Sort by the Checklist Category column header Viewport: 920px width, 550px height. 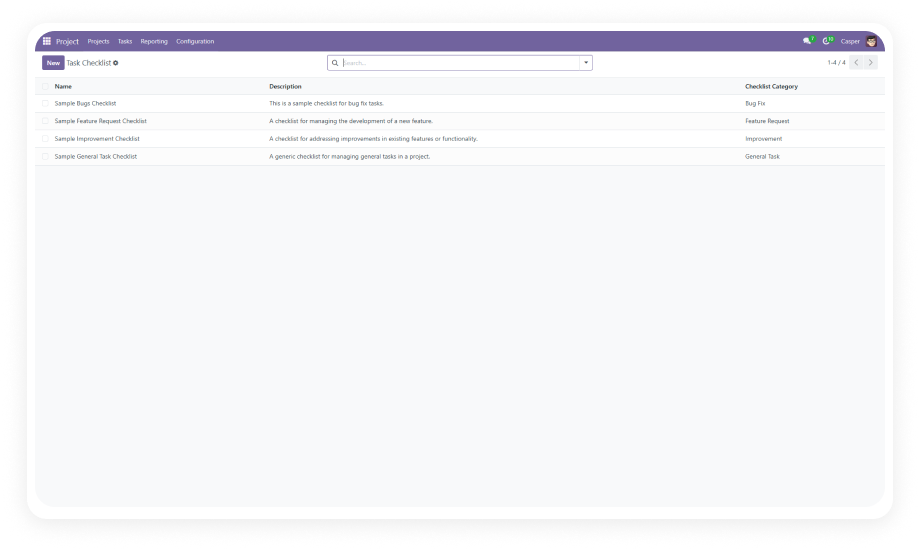click(771, 86)
